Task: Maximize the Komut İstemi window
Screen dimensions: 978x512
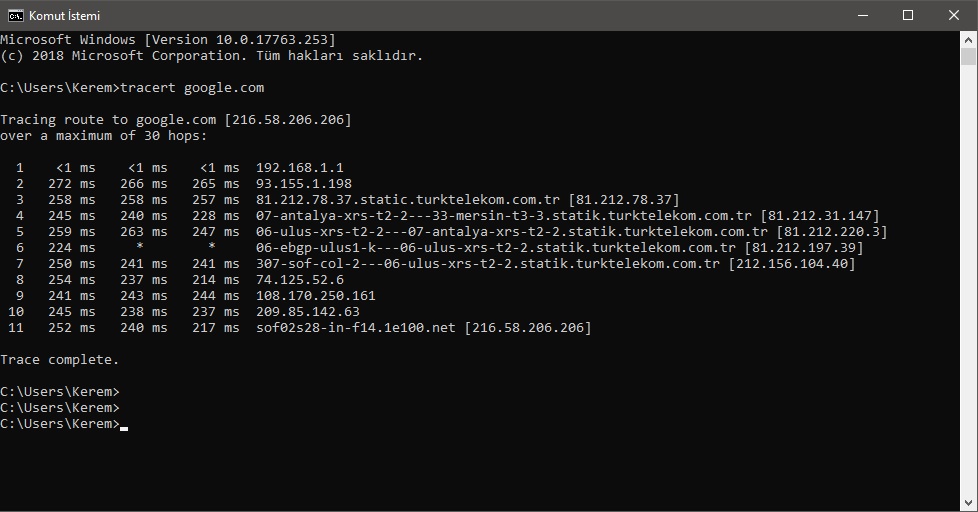Action: pos(908,16)
